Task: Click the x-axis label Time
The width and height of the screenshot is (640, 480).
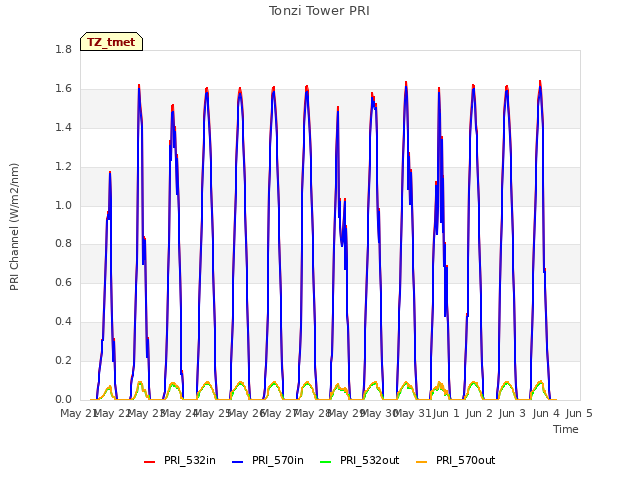Action: [x=565, y=429]
